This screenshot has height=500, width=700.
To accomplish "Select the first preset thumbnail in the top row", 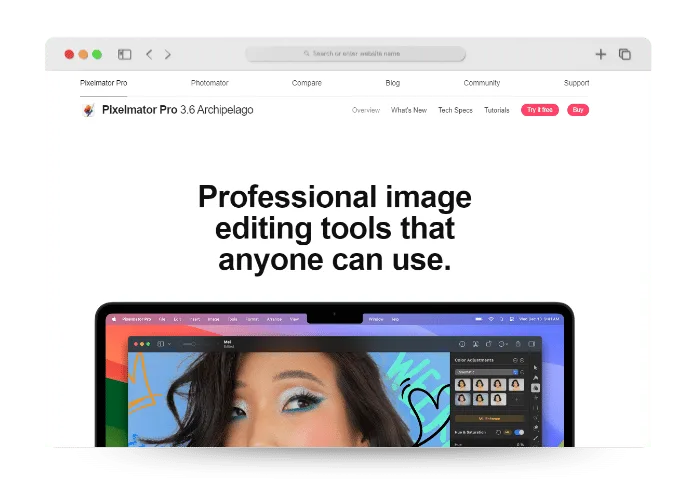I will 462,385.
